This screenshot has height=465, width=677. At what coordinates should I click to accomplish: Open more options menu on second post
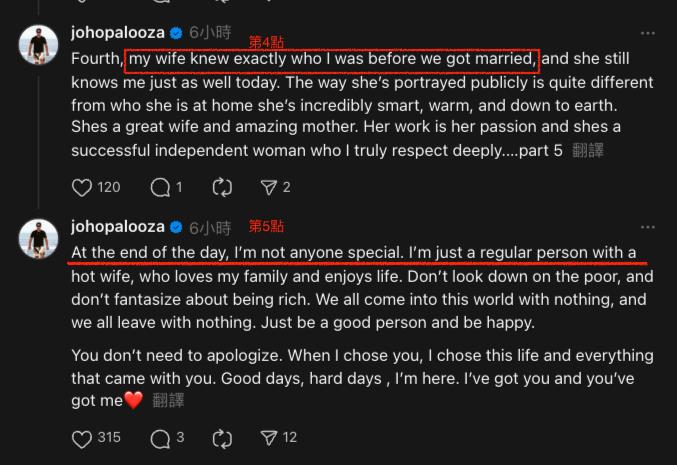[646, 228]
